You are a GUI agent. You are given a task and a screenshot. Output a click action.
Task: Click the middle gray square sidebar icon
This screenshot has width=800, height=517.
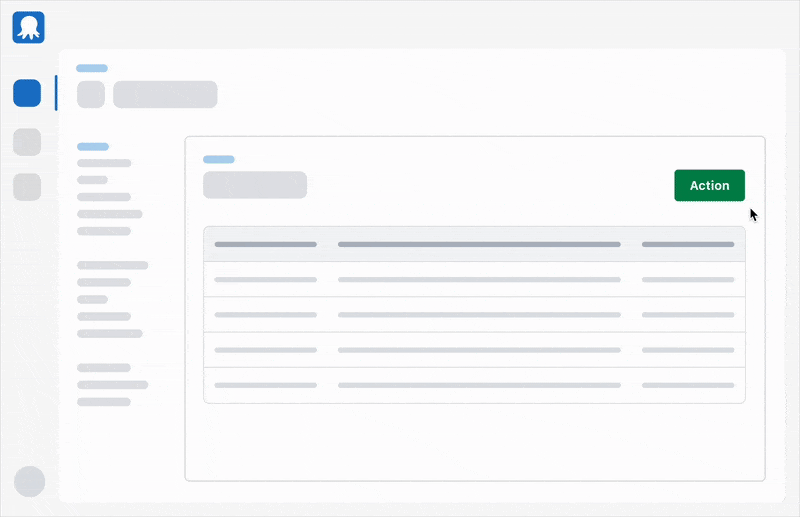(x=27, y=142)
